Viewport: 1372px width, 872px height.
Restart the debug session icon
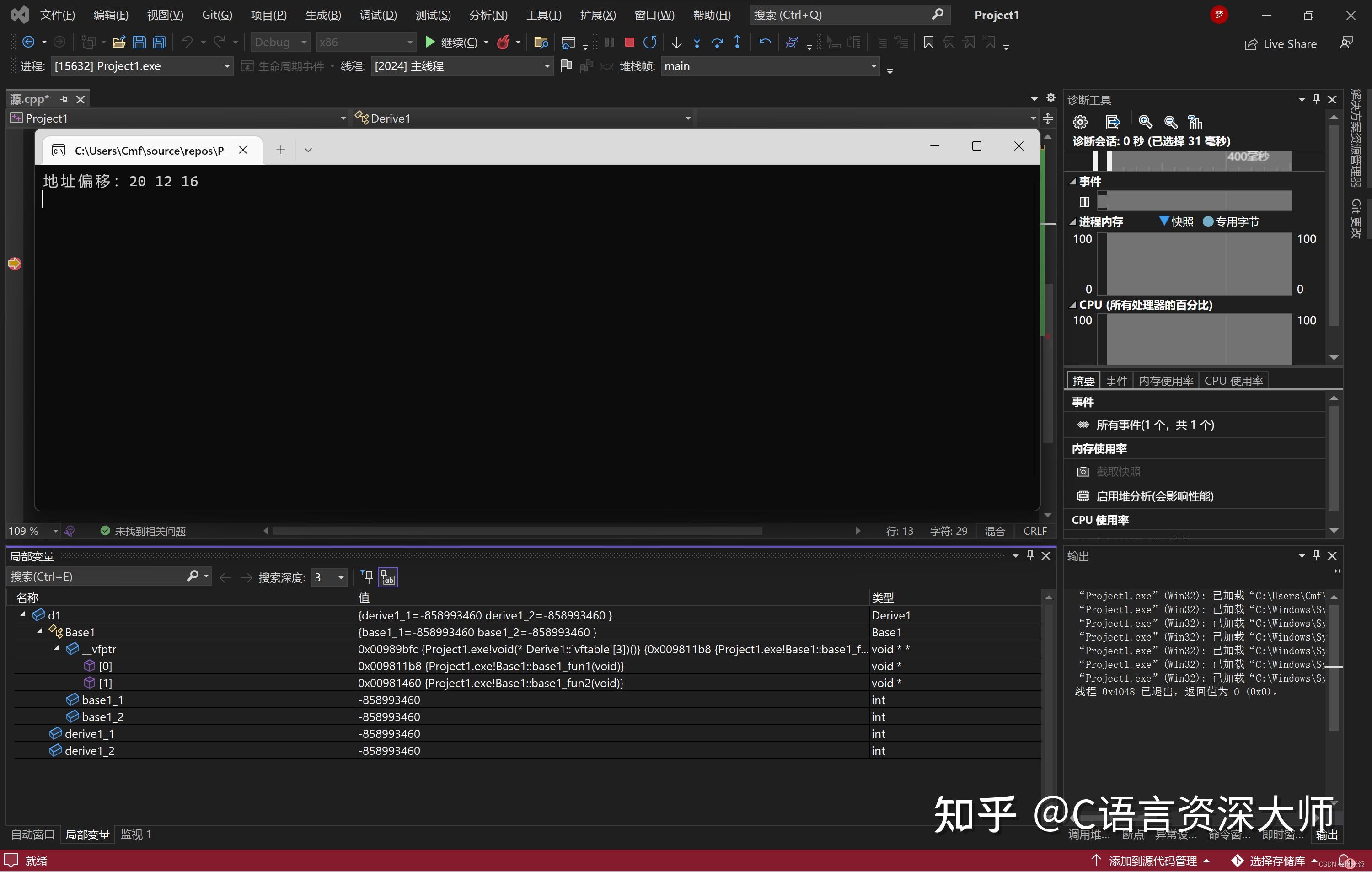point(650,42)
